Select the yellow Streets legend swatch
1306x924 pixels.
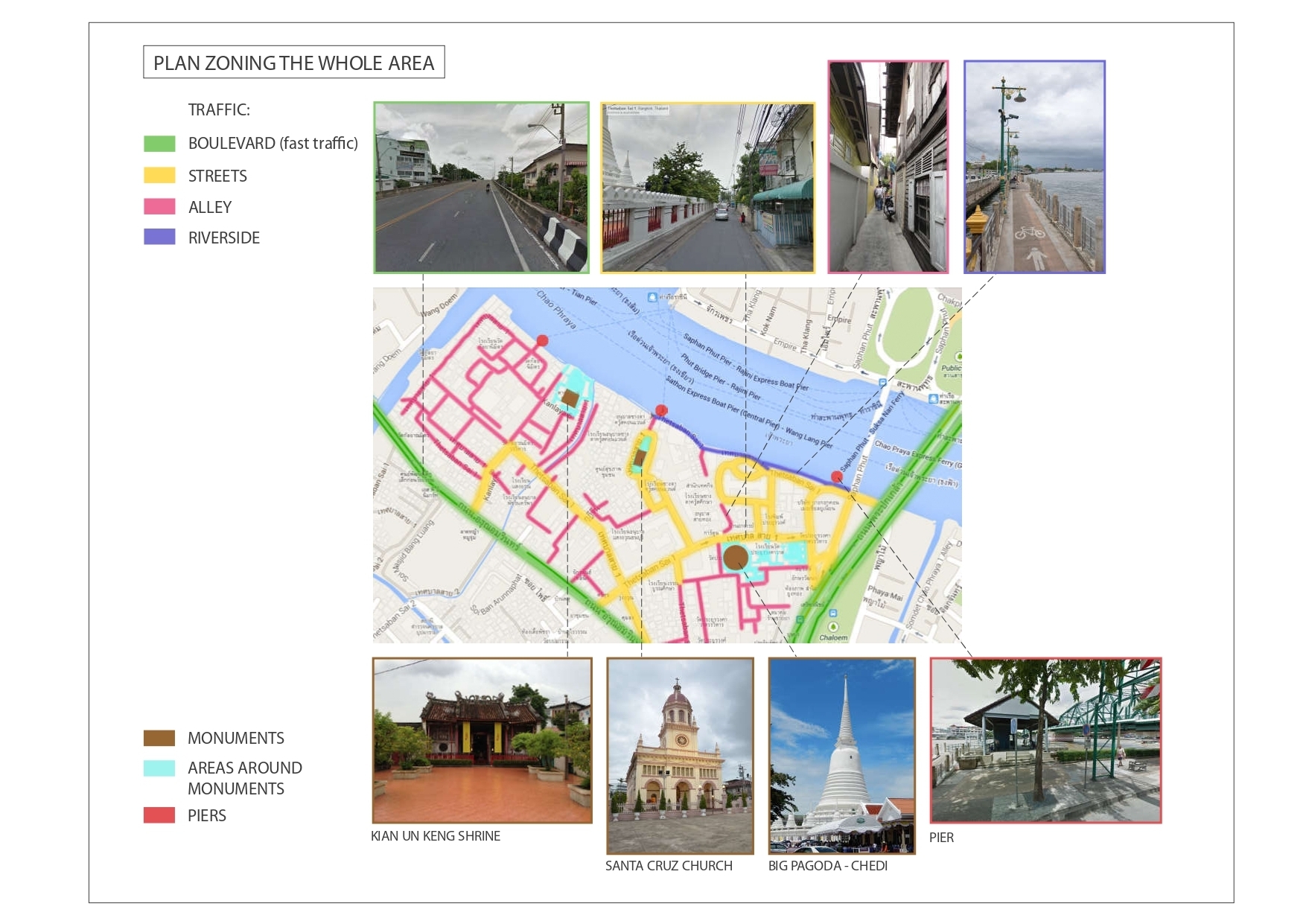click(x=159, y=176)
